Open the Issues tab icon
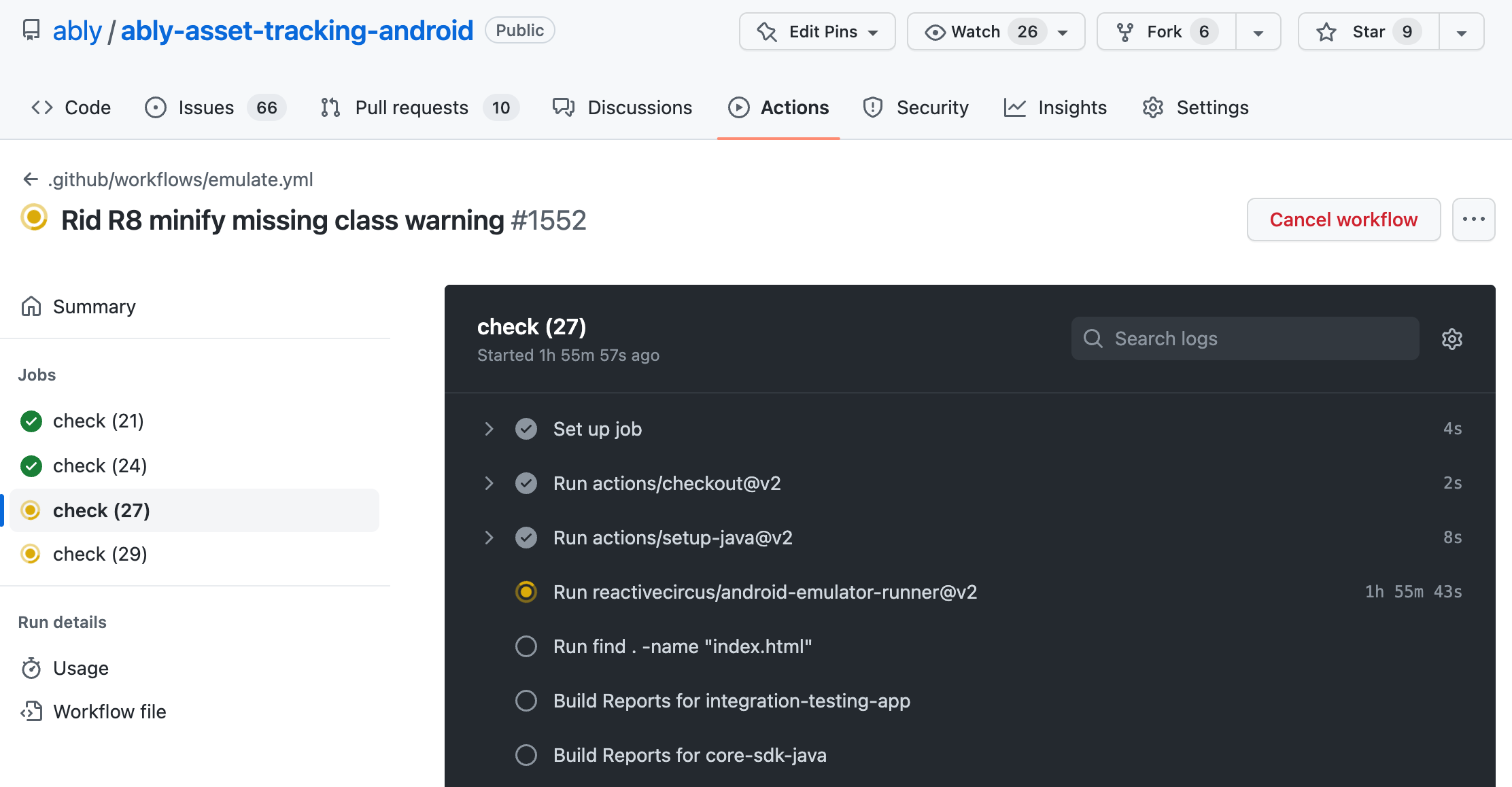This screenshot has width=1512, height=787. click(156, 107)
